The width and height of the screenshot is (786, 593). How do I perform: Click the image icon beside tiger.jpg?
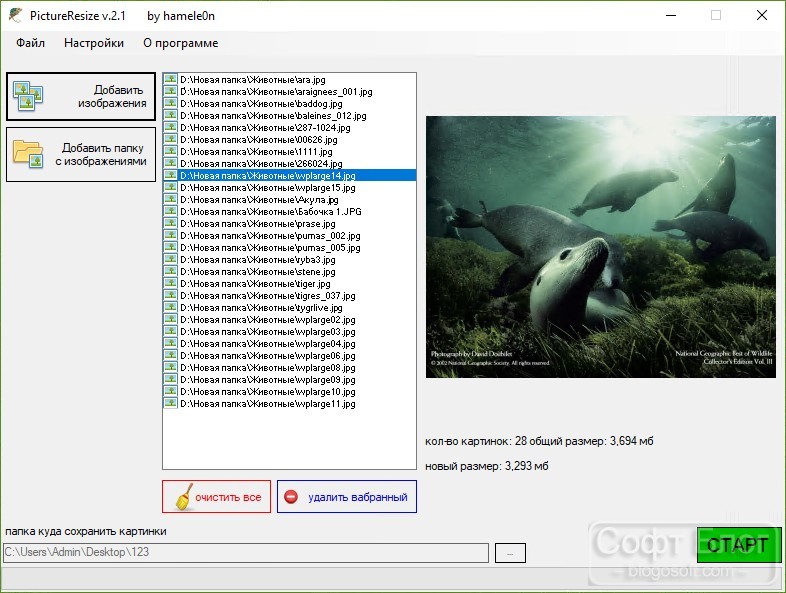(x=170, y=283)
